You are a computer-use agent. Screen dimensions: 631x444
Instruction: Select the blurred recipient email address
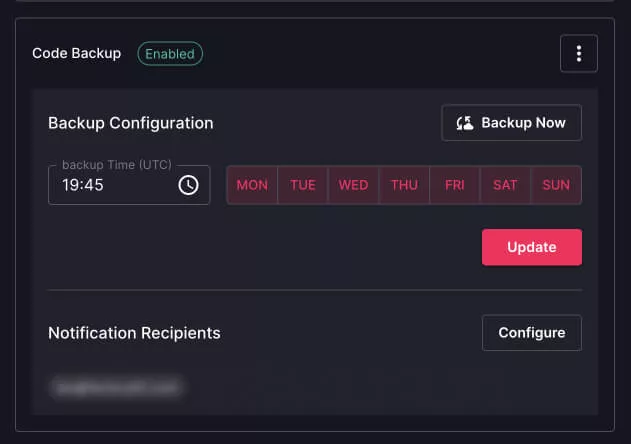tap(117, 384)
